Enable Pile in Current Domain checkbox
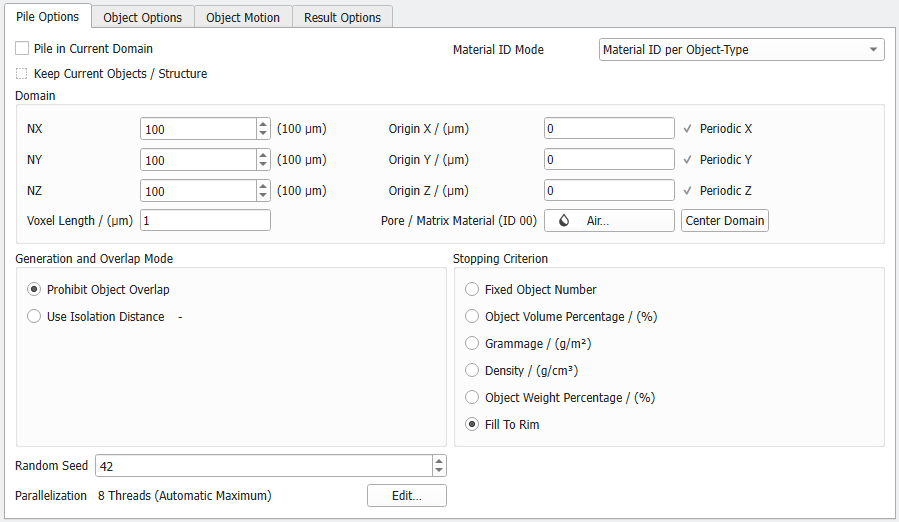Viewport: 899px width, 522px height. (22, 49)
